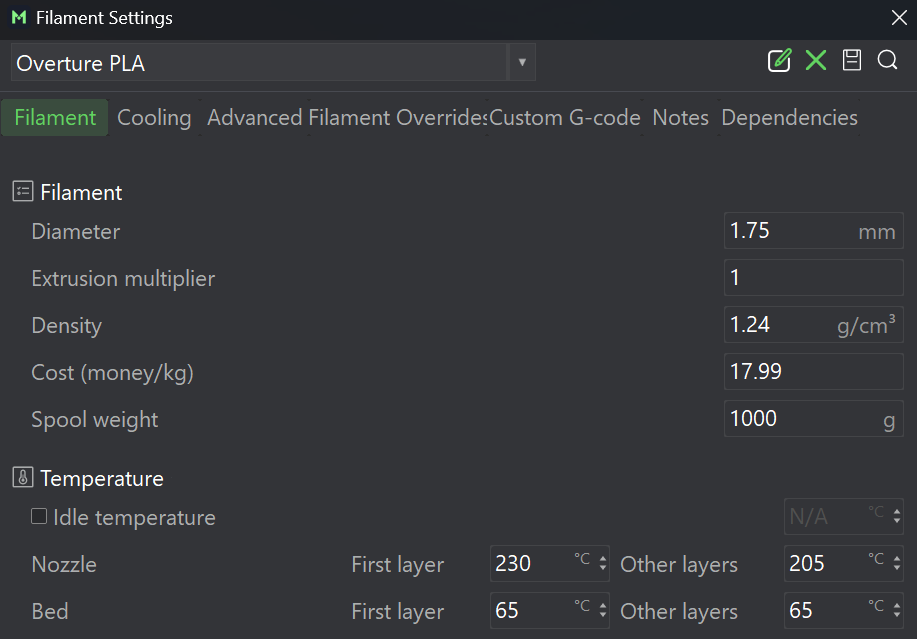917x639 pixels.
Task: Switch to the Notes tab
Action: coord(680,118)
